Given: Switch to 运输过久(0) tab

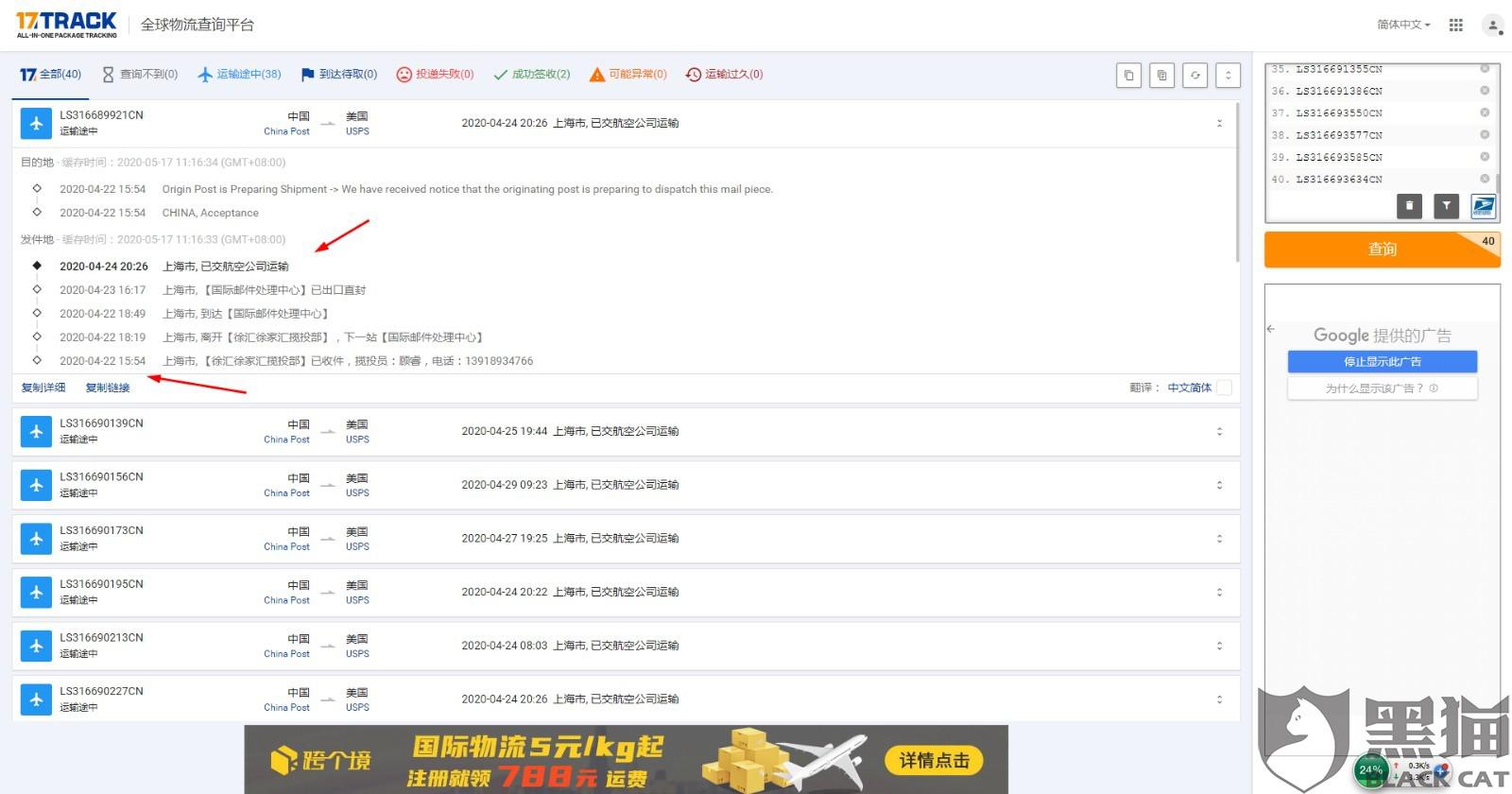Looking at the screenshot, I should [724, 75].
